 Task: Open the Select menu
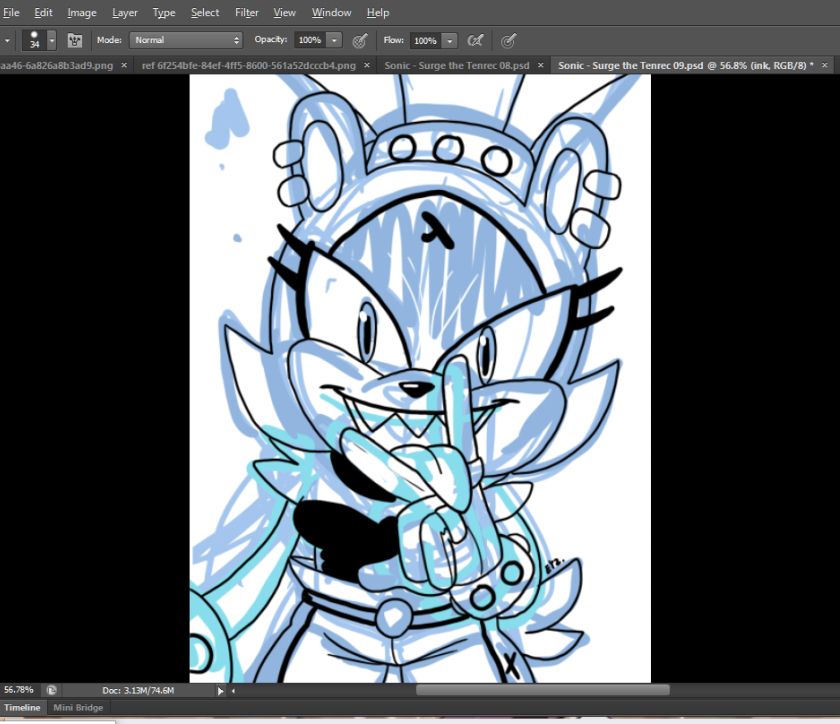point(205,12)
